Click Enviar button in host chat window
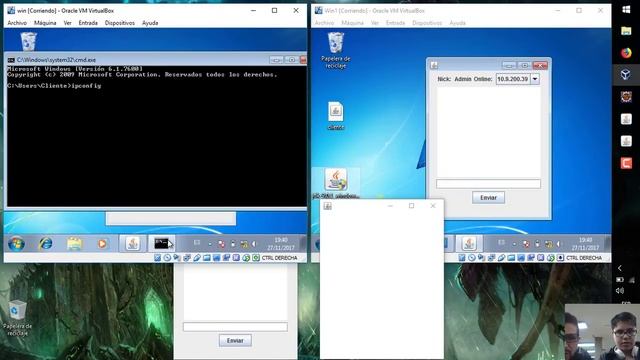The image size is (640, 360). [235, 340]
